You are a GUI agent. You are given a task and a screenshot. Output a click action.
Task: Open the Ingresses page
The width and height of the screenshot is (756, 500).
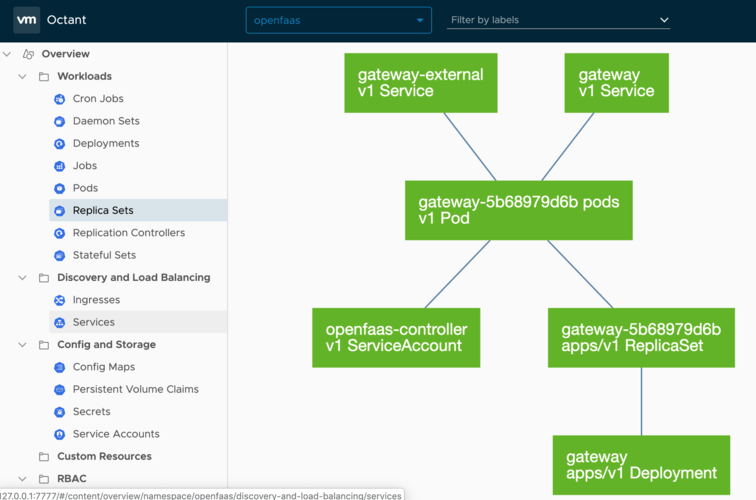point(96,300)
